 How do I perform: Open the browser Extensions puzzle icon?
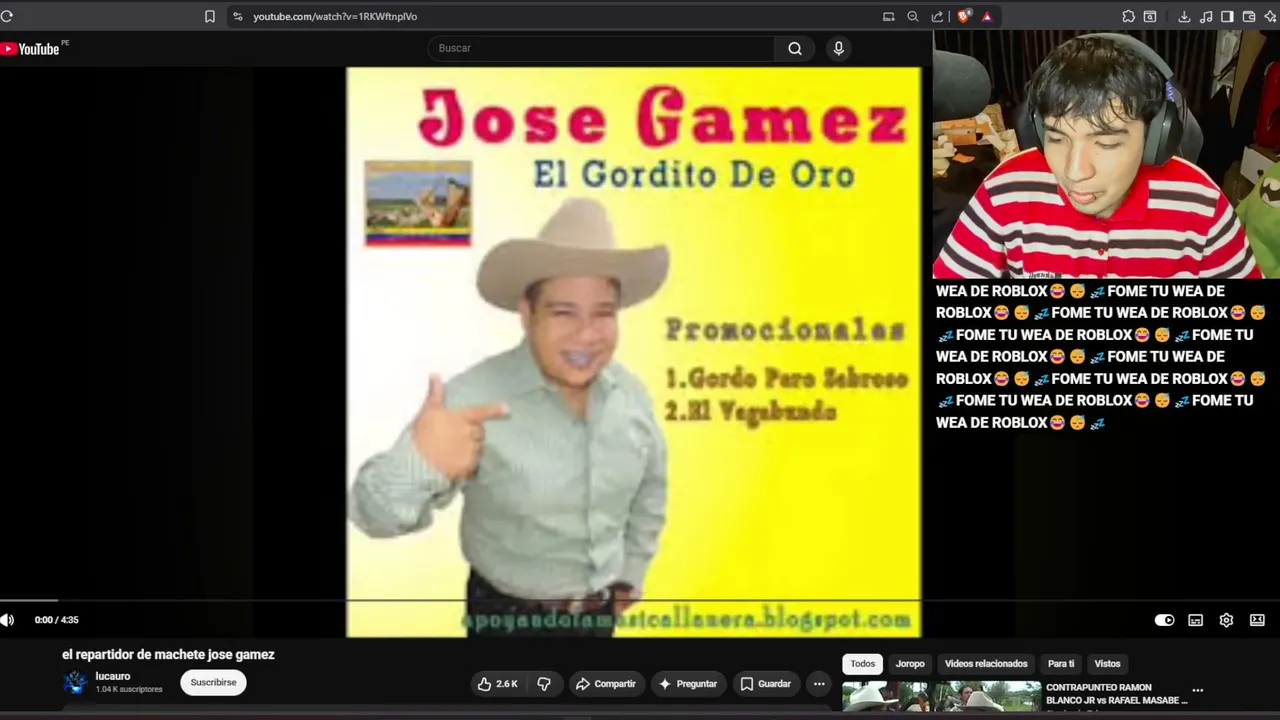tap(1129, 16)
